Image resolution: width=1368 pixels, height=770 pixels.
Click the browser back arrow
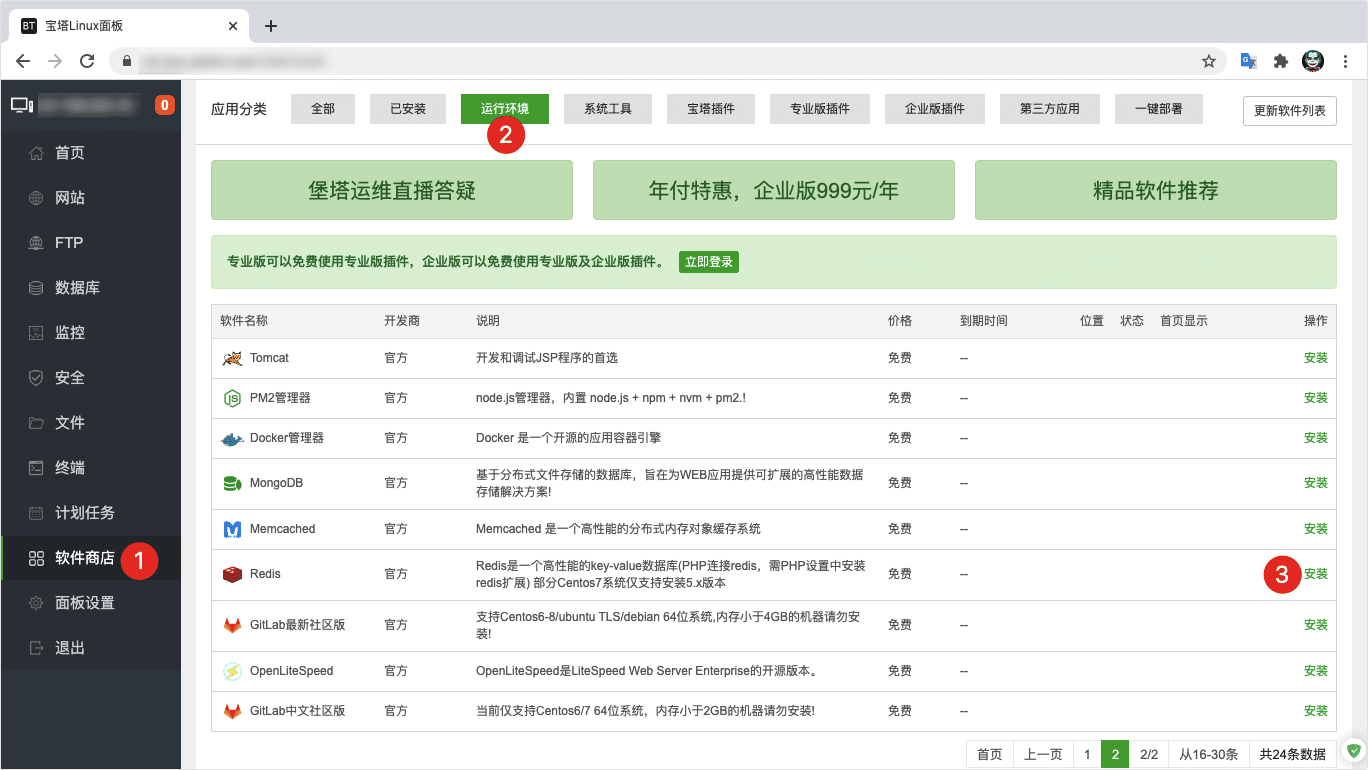(23, 61)
